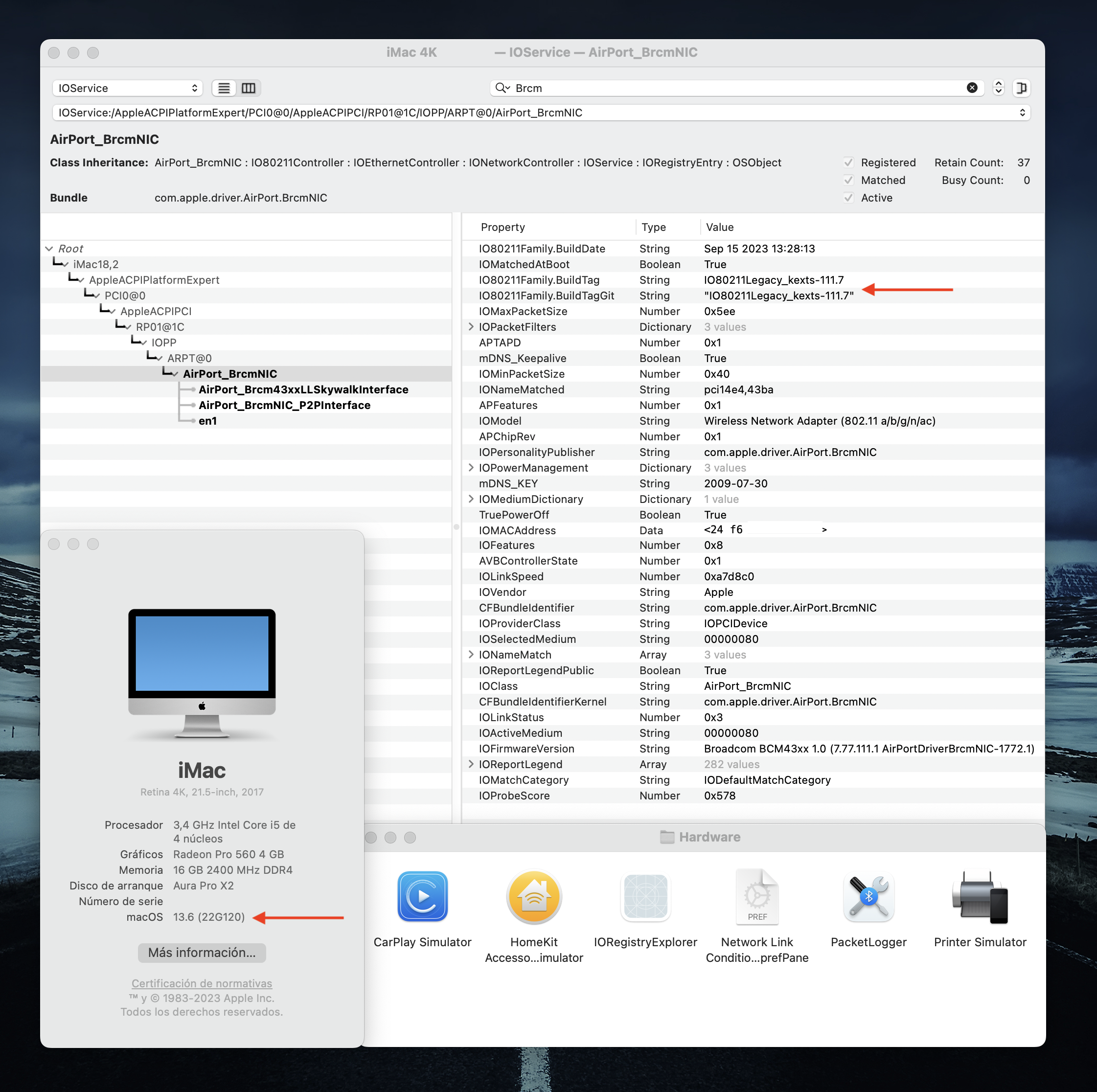Open the IOService plane dropdown
This screenshot has width=1097, height=1092.
128,88
